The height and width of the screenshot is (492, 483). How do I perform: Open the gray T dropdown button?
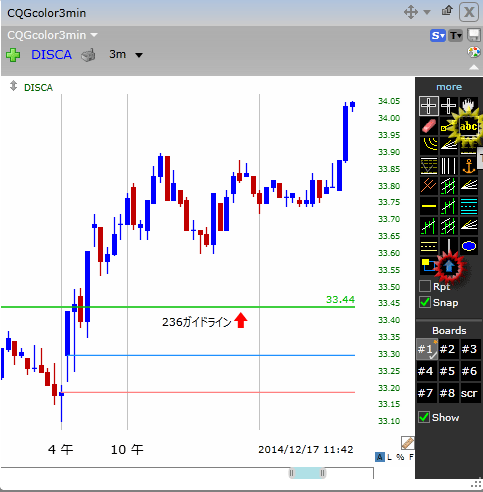pyautogui.click(x=456, y=35)
